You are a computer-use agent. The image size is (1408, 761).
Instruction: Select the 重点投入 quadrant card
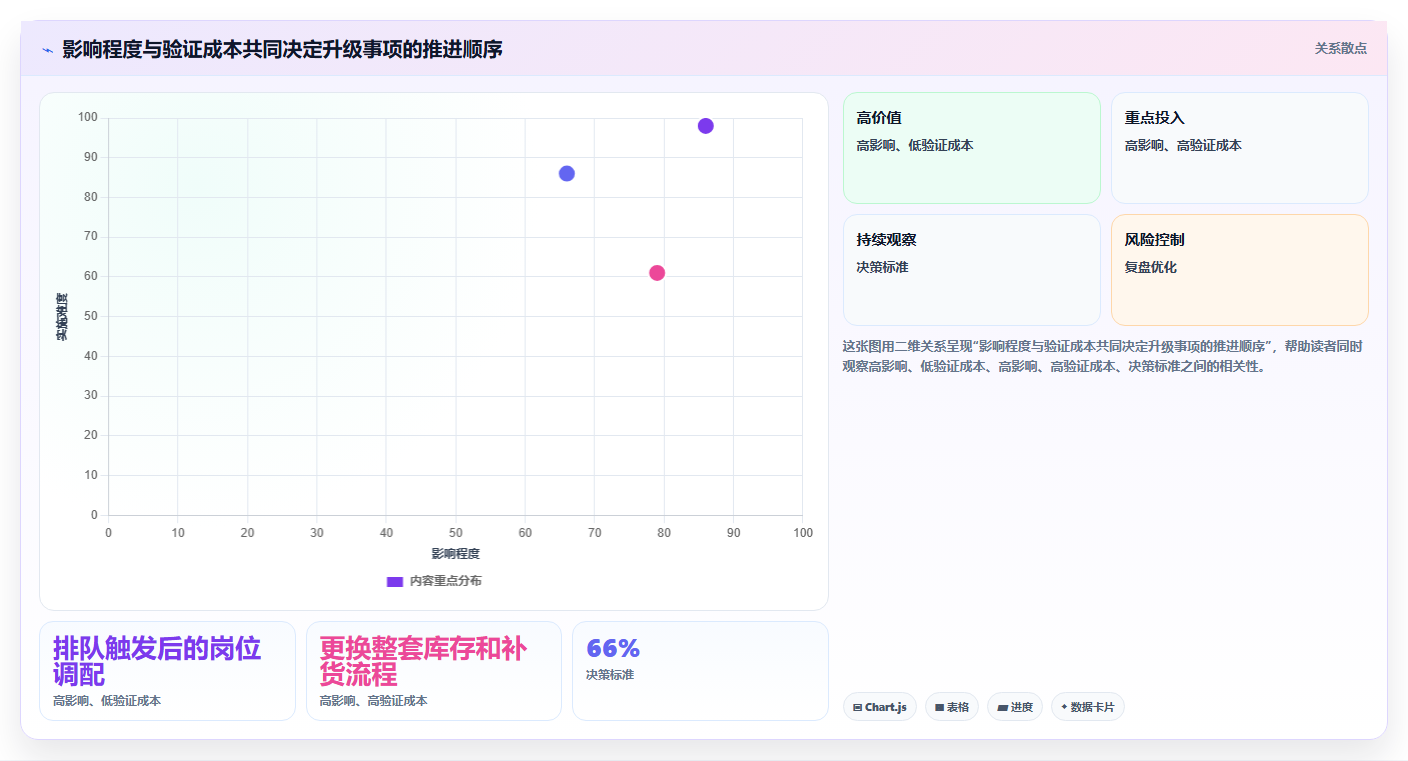tap(1240, 148)
